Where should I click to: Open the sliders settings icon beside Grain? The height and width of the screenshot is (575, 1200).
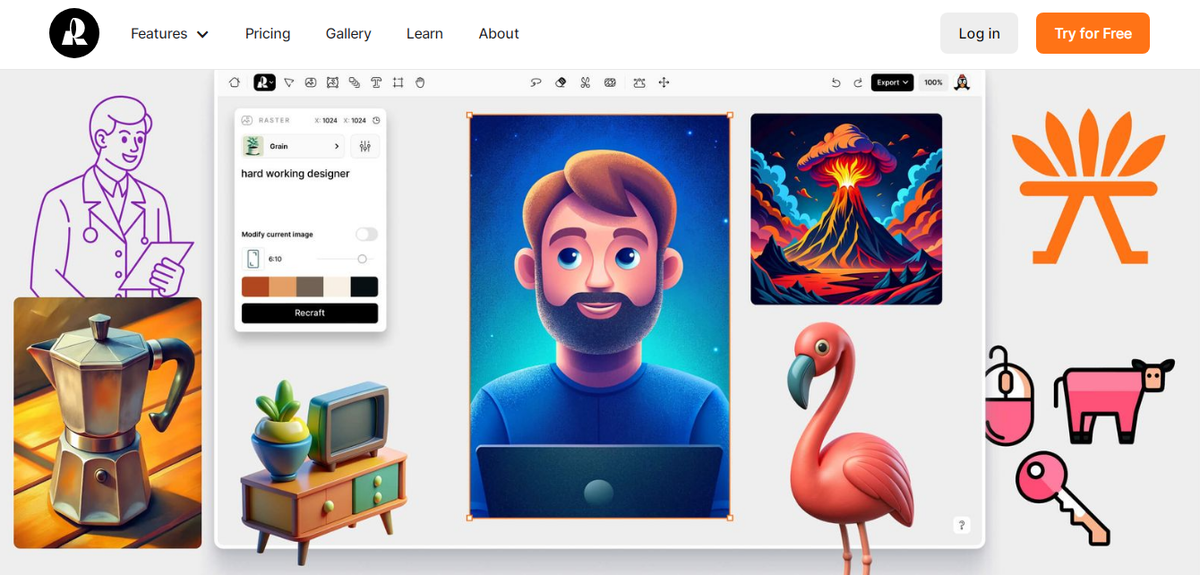364,146
